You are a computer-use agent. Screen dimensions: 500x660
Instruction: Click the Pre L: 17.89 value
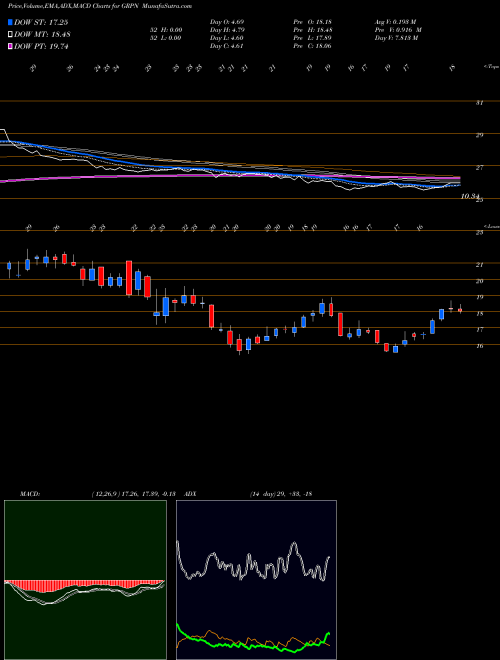(x=312, y=38)
